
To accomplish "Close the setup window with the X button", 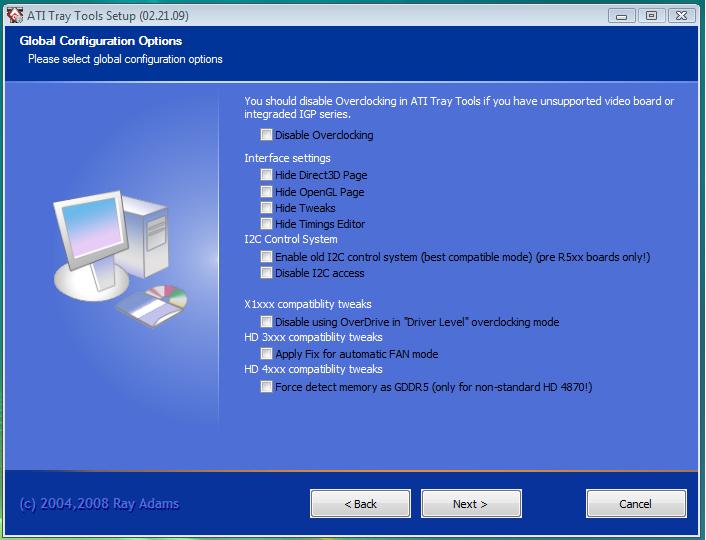I will tap(681, 16).
